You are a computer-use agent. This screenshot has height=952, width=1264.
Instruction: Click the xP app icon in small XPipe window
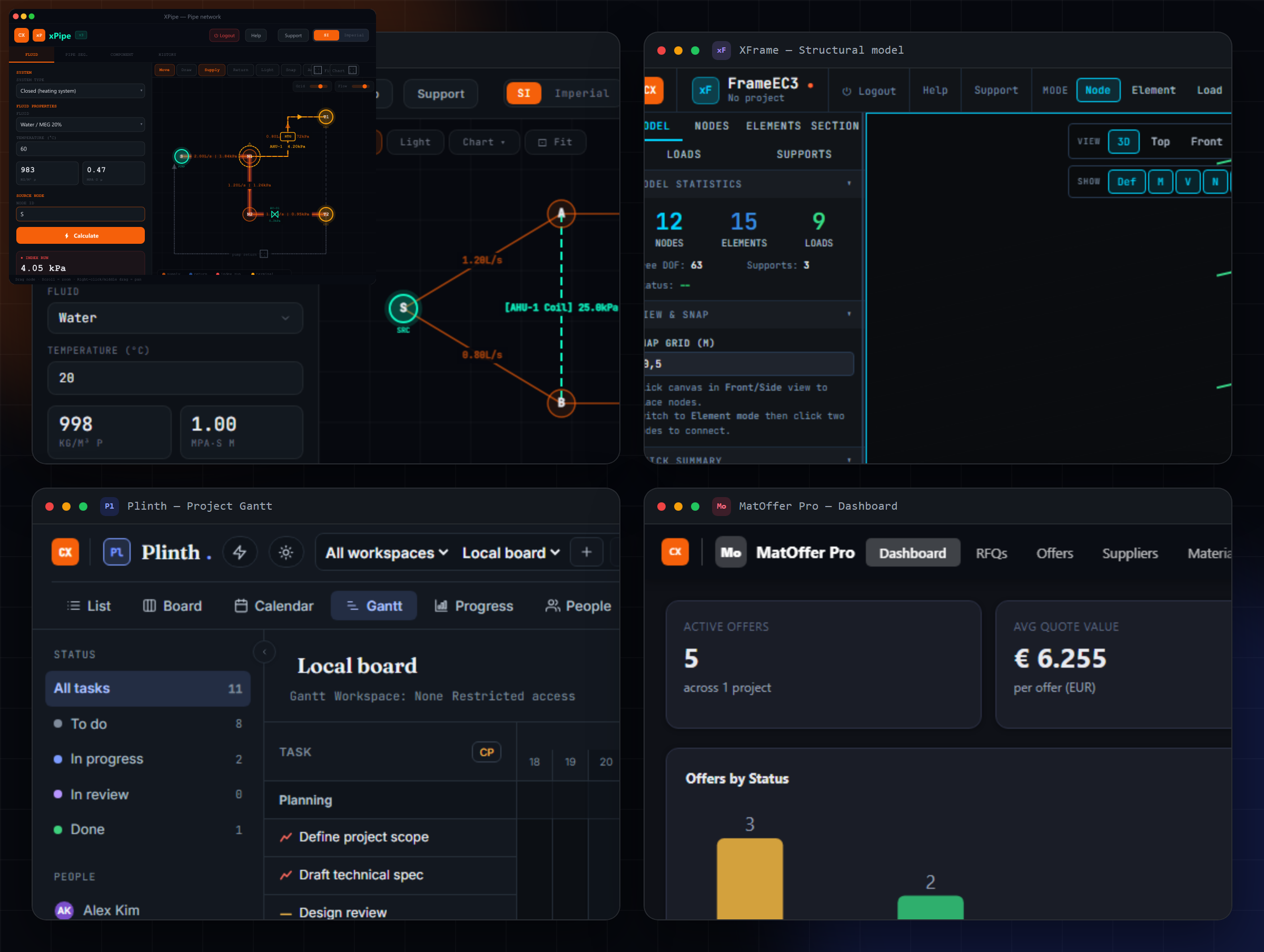tap(39, 35)
